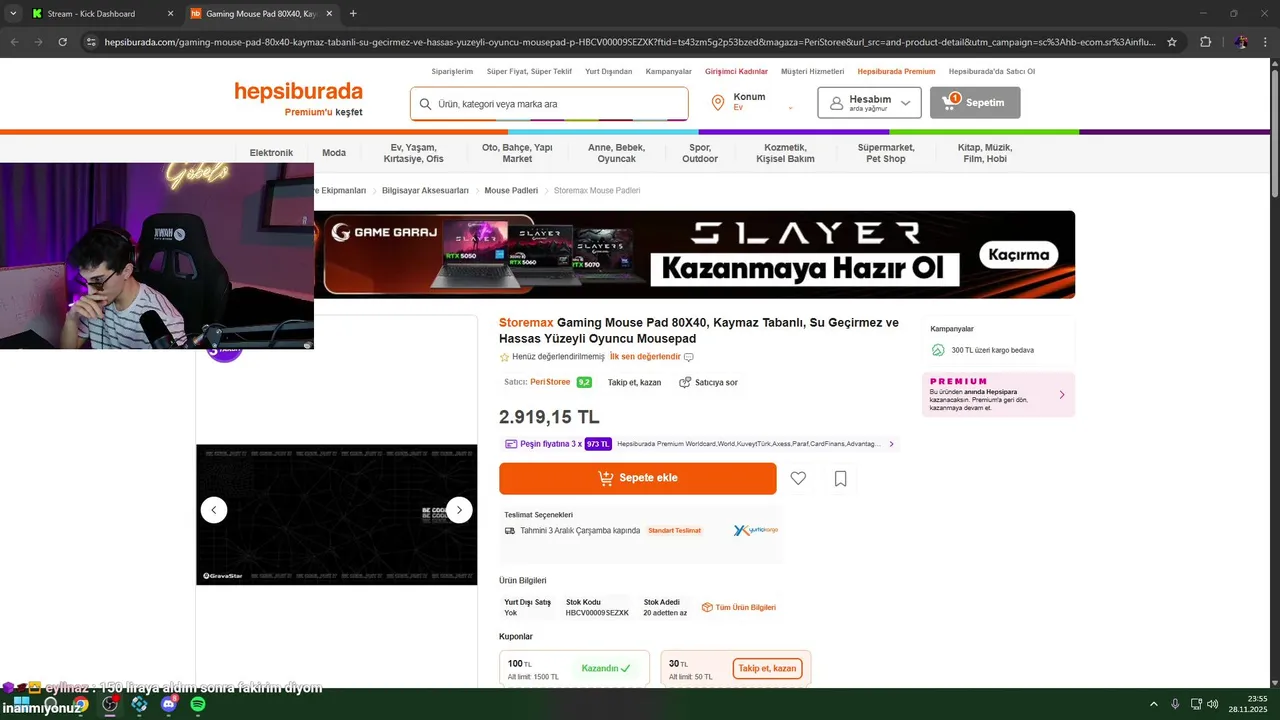1280x720 pixels.
Task: Click Süper Fiyat, Süper Teklif link
Action: (x=529, y=72)
